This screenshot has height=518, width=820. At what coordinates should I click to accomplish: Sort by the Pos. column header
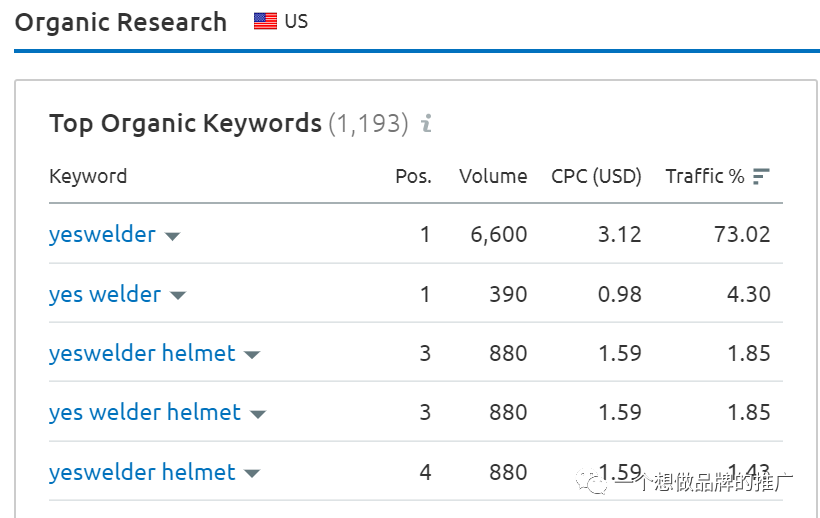(x=413, y=176)
